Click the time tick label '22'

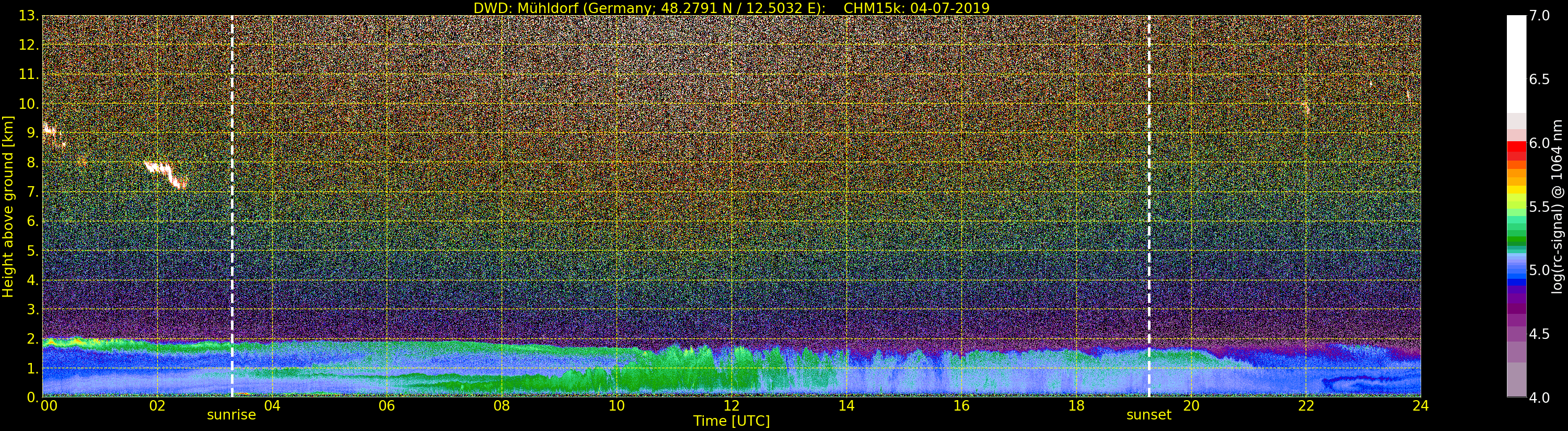pos(1306,406)
